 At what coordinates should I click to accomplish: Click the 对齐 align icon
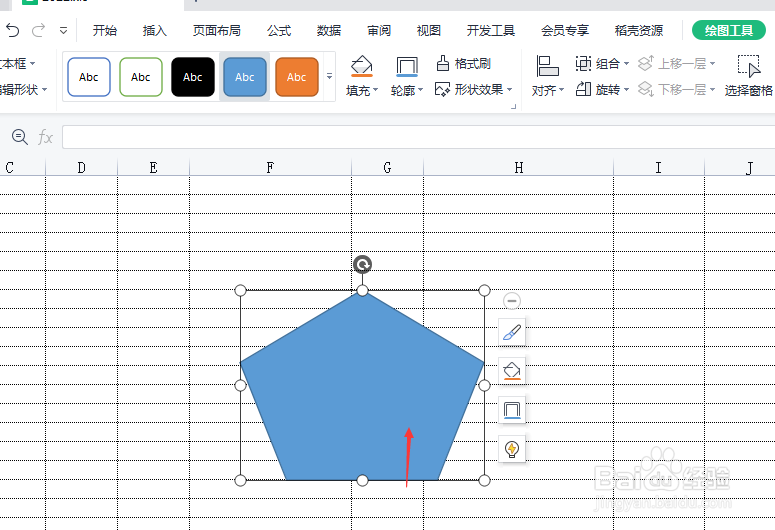(x=548, y=66)
